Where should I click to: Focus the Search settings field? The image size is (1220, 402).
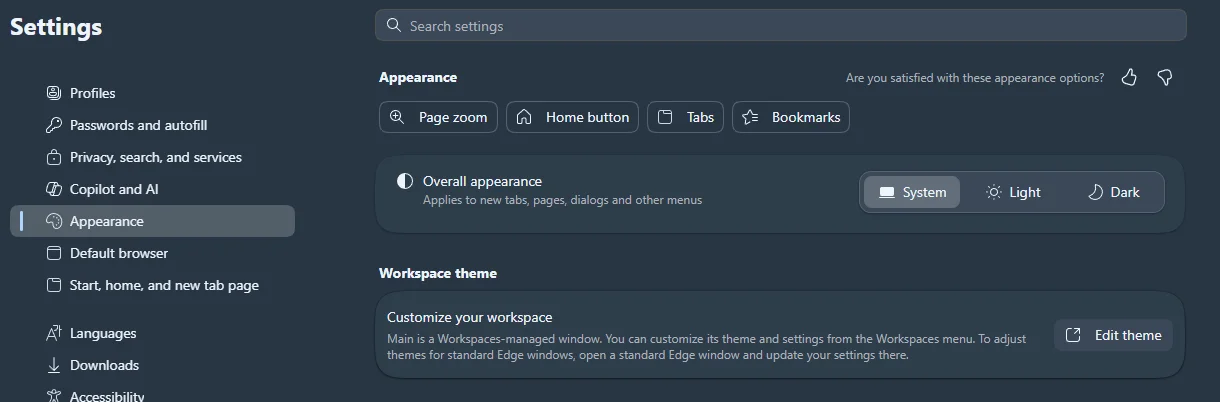[x=780, y=25]
